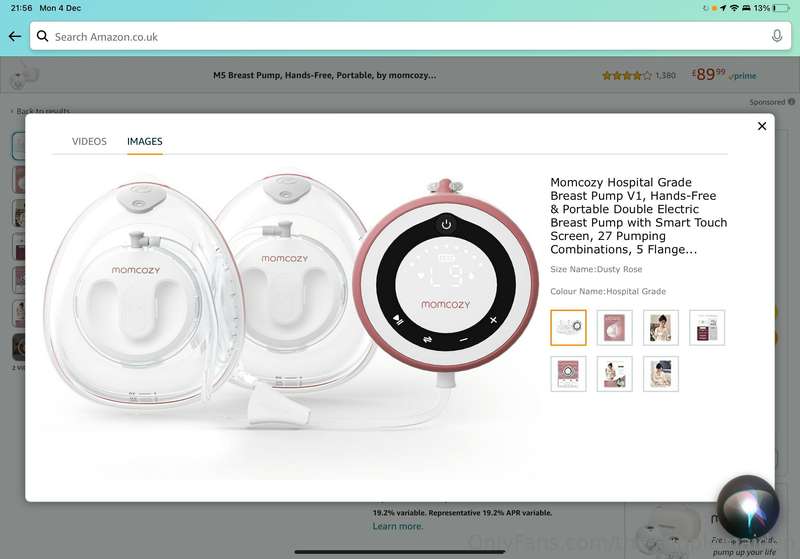The image size is (800, 559).
Task: Select the first pump set thumbnail
Action: (x=568, y=327)
